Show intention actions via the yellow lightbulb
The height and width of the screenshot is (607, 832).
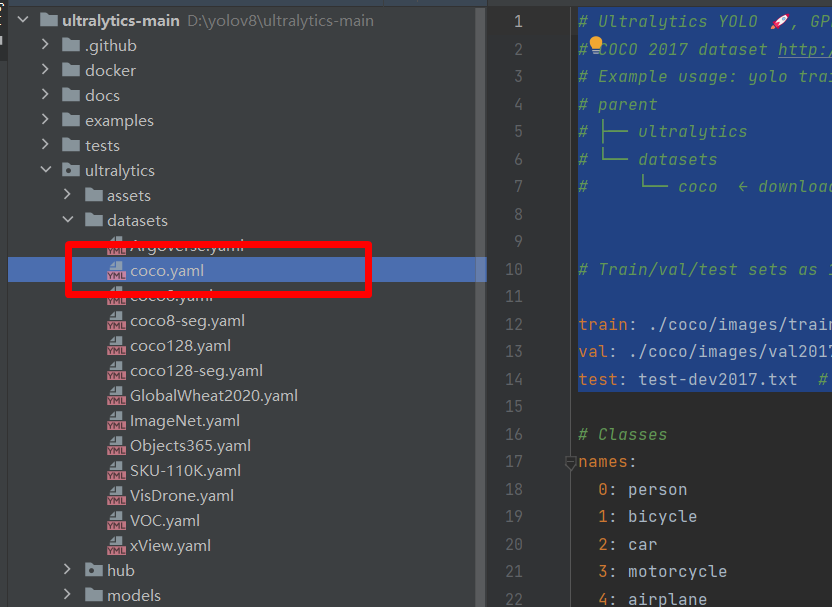click(596, 44)
